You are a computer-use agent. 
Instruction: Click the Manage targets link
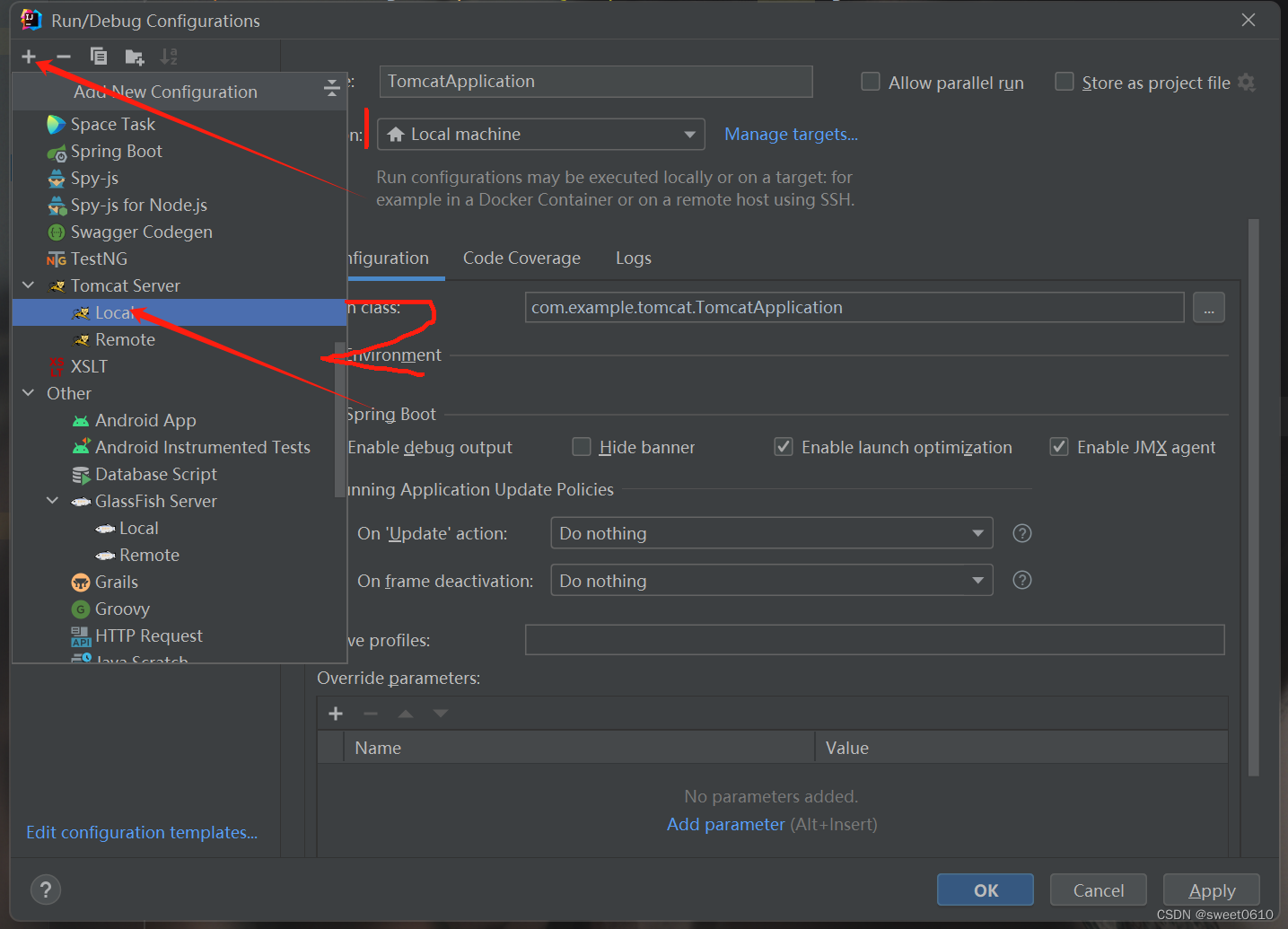coord(791,135)
